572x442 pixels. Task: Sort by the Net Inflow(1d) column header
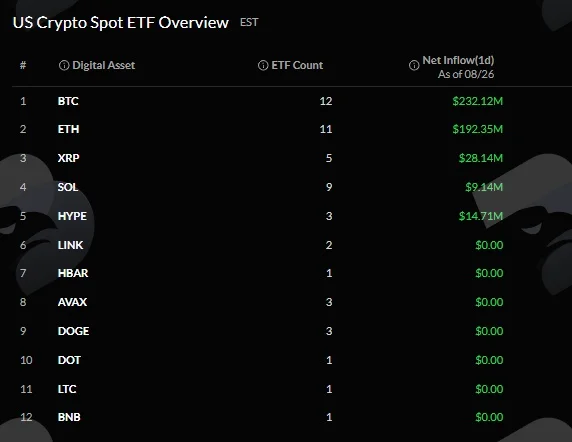click(x=458, y=60)
